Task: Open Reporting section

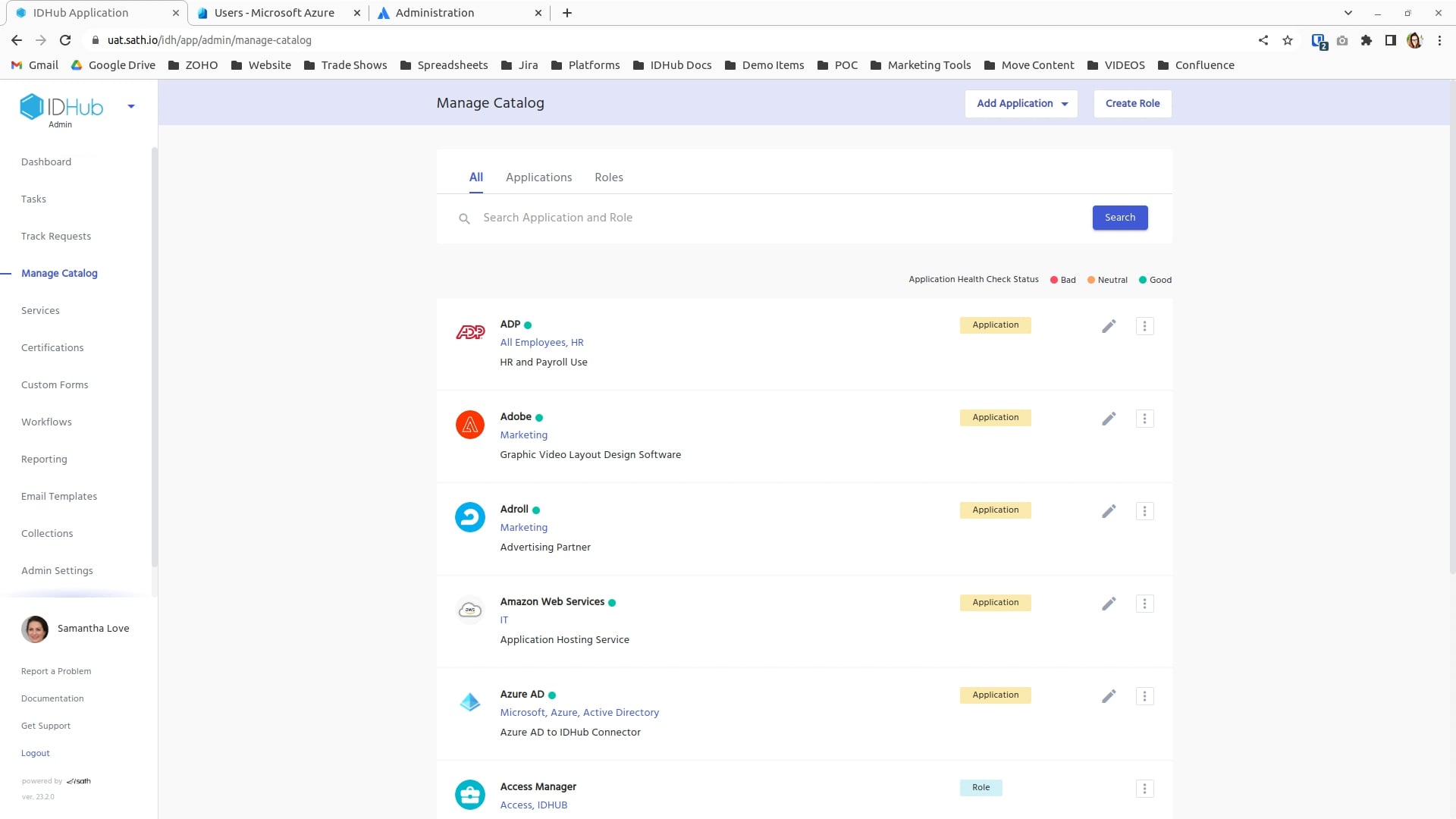Action: pos(44,460)
